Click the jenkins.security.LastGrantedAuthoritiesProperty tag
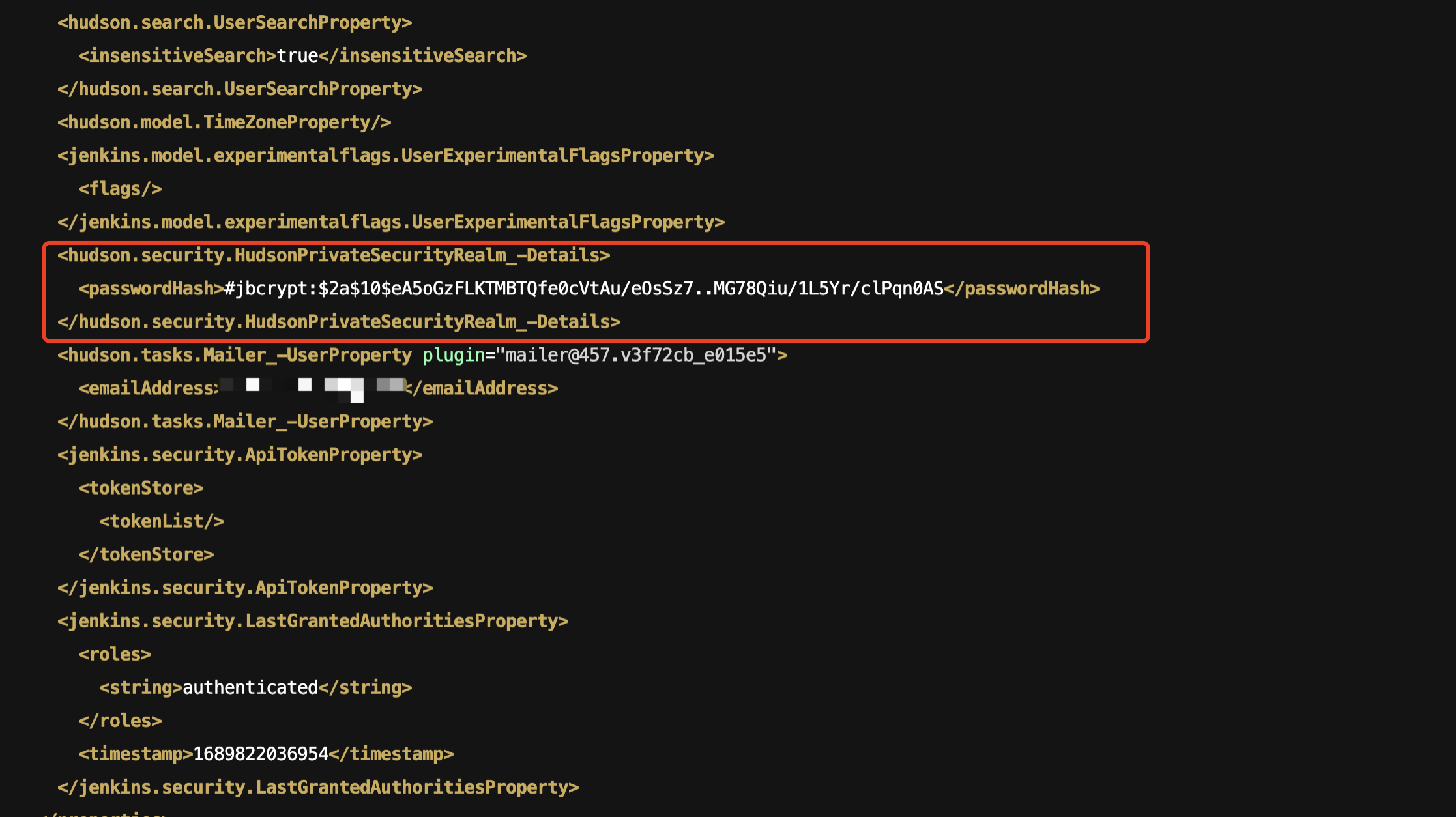 [315, 622]
